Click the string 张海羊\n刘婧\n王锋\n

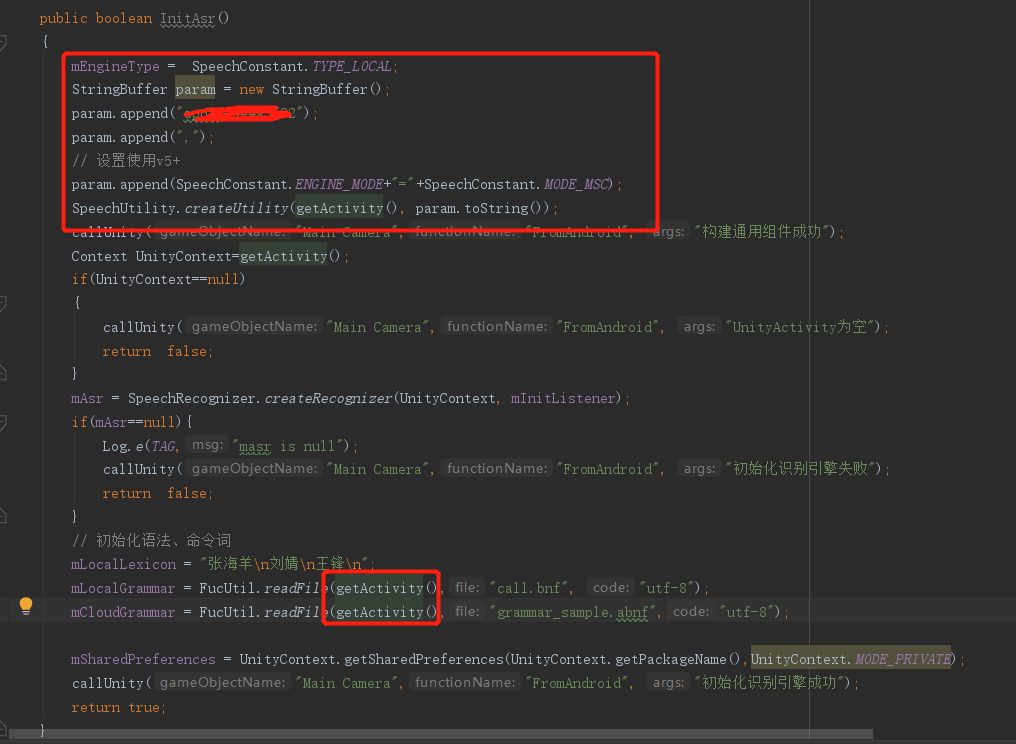pos(284,564)
